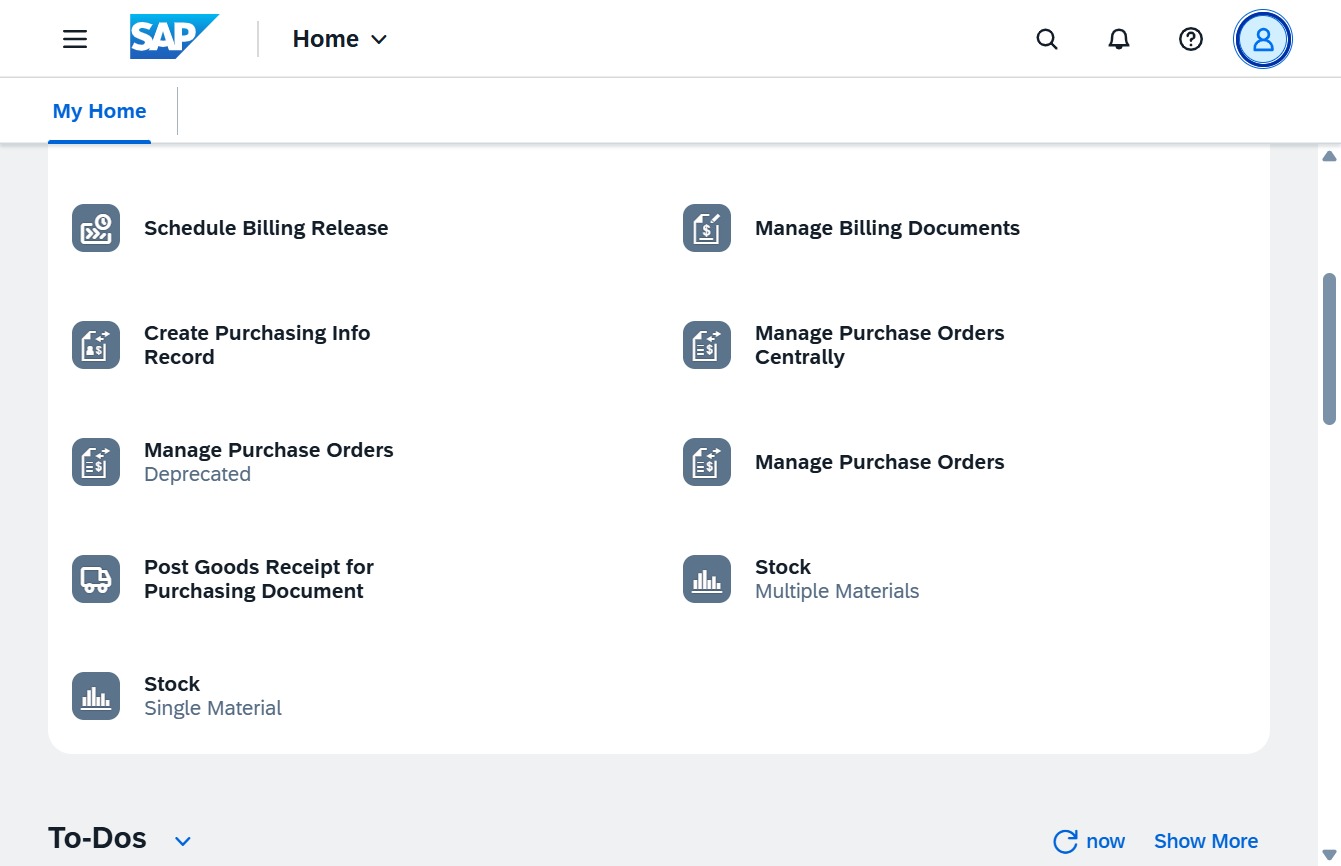This screenshot has width=1341, height=866.
Task: Click the Show More link
Action: (1206, 841)
